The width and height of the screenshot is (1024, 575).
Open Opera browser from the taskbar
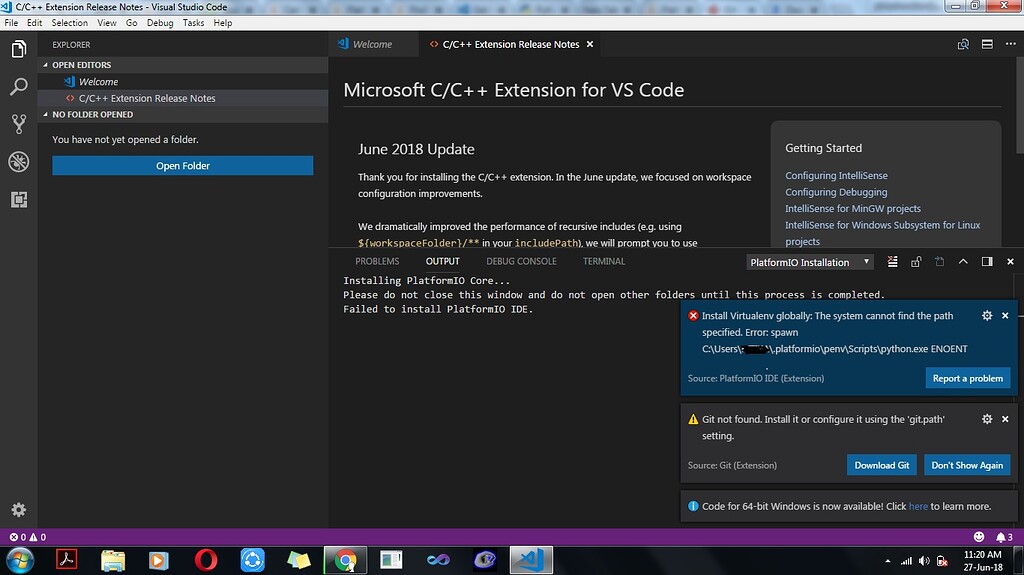[206, 560]
